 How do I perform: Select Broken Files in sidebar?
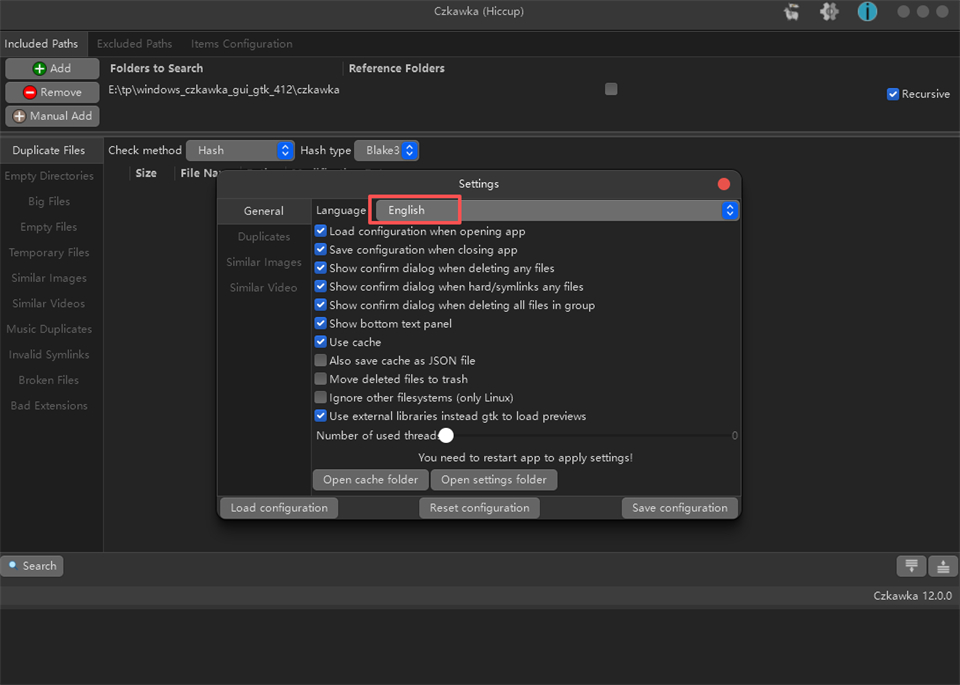pos(49,380)
